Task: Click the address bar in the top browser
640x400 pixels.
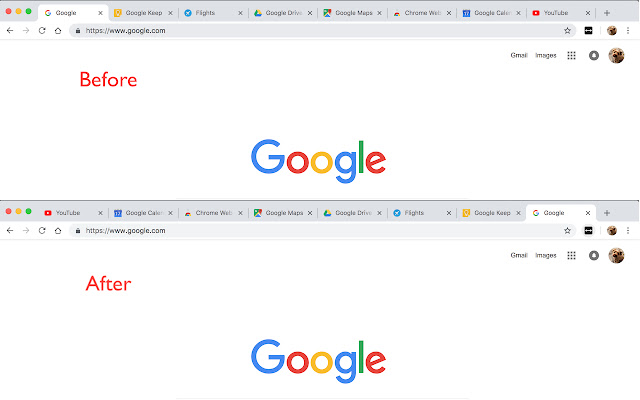Action: click(322, 31)
